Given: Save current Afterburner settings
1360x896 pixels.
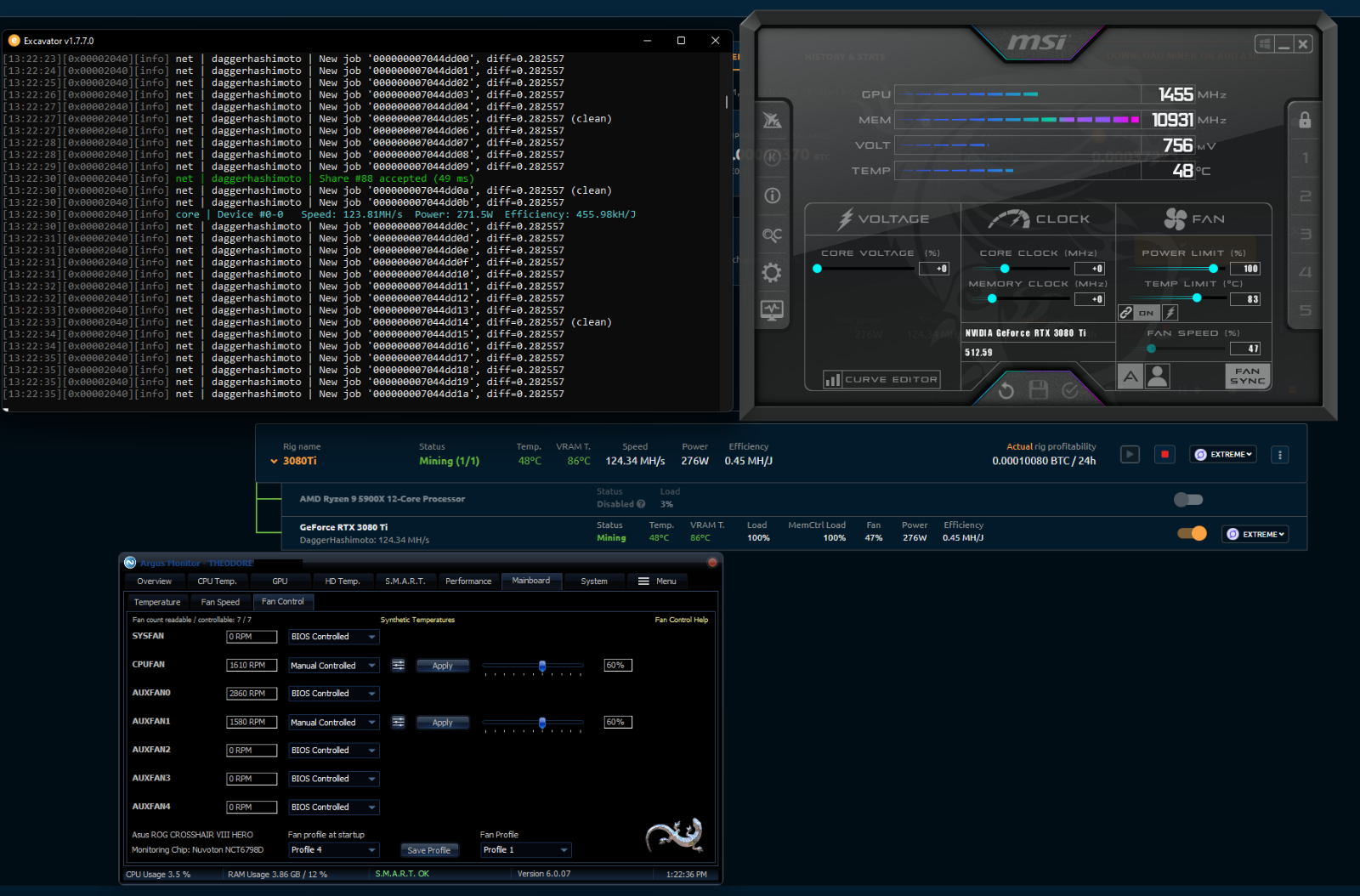Looking at the screenshot, I should click(1038, 390).
